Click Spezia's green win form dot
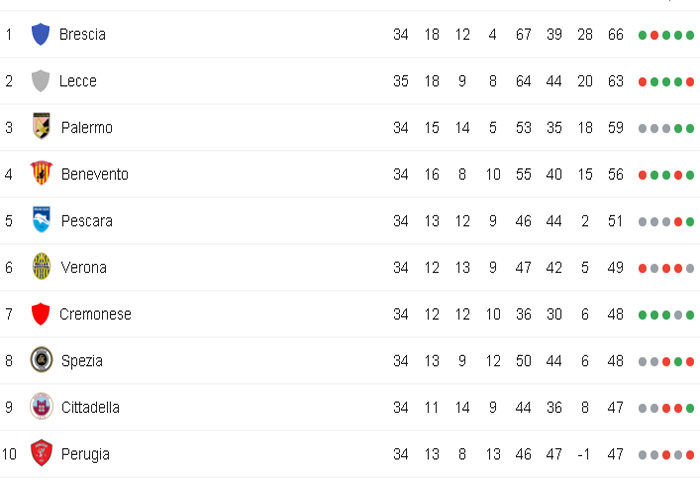This screenshot has height=480, width=700. (678, 362)
